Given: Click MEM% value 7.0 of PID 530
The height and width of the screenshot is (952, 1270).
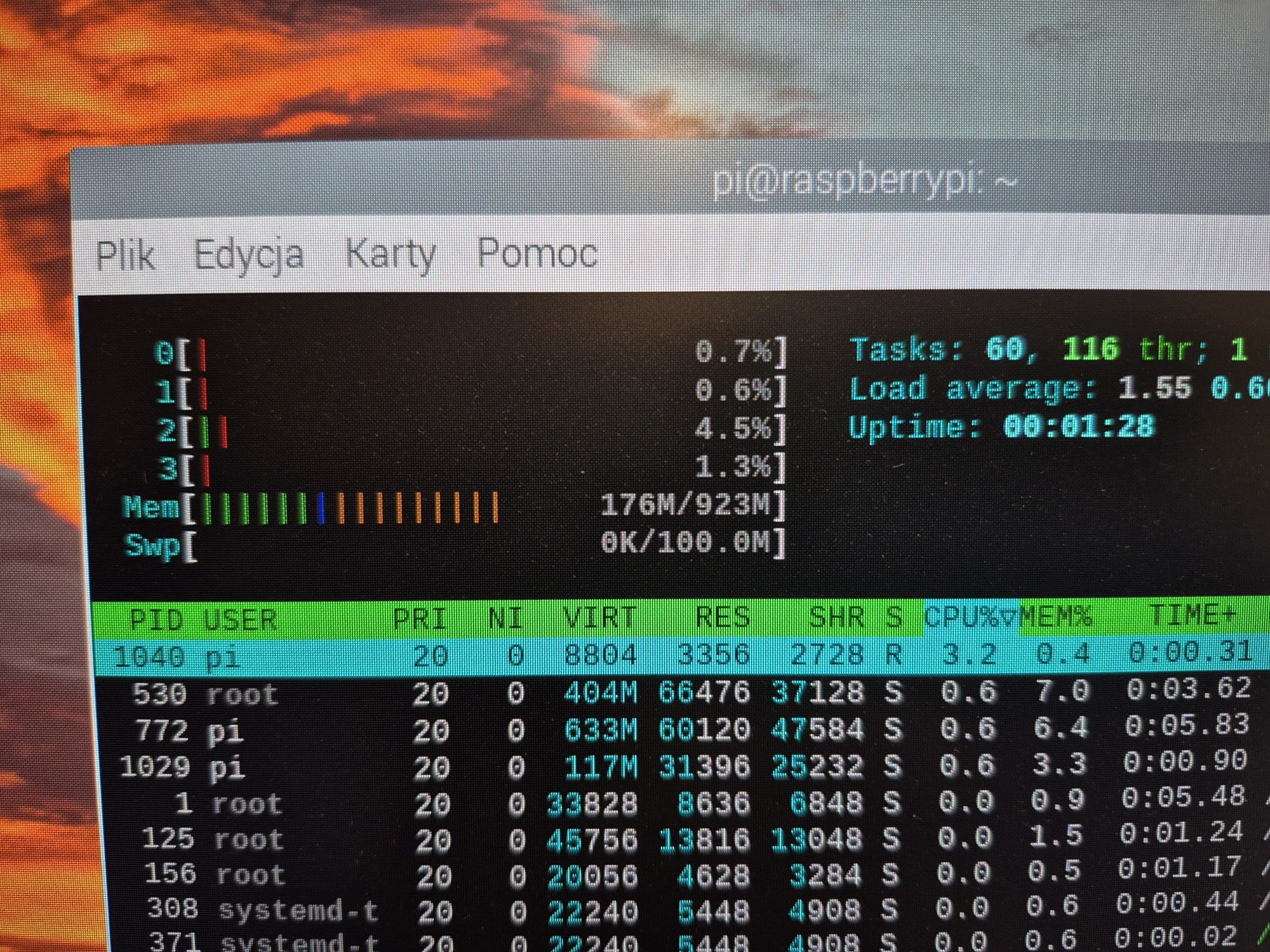Looking at the screenshot, I should tap(1063, 691).
